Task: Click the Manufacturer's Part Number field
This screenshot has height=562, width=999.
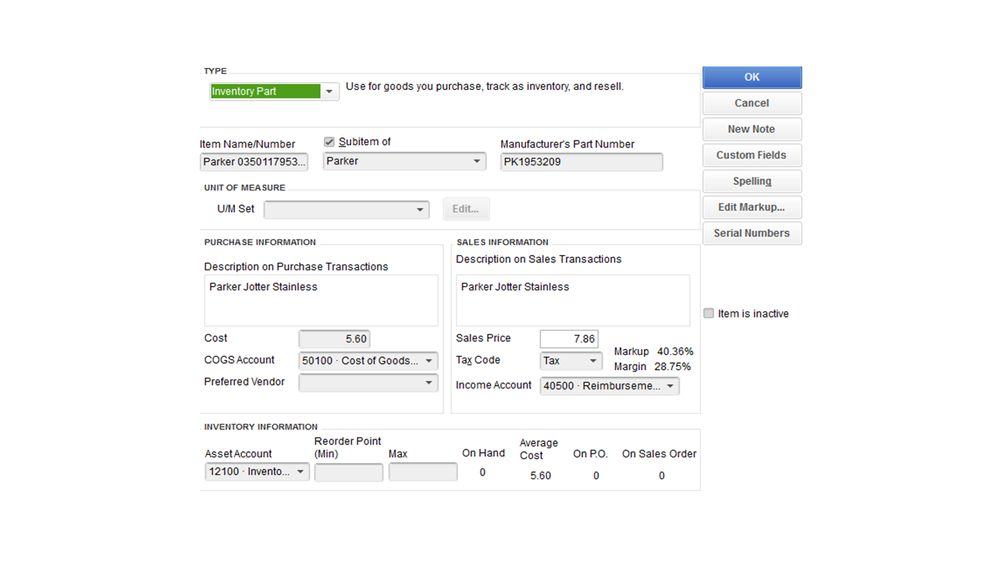Action: point(581,161)
